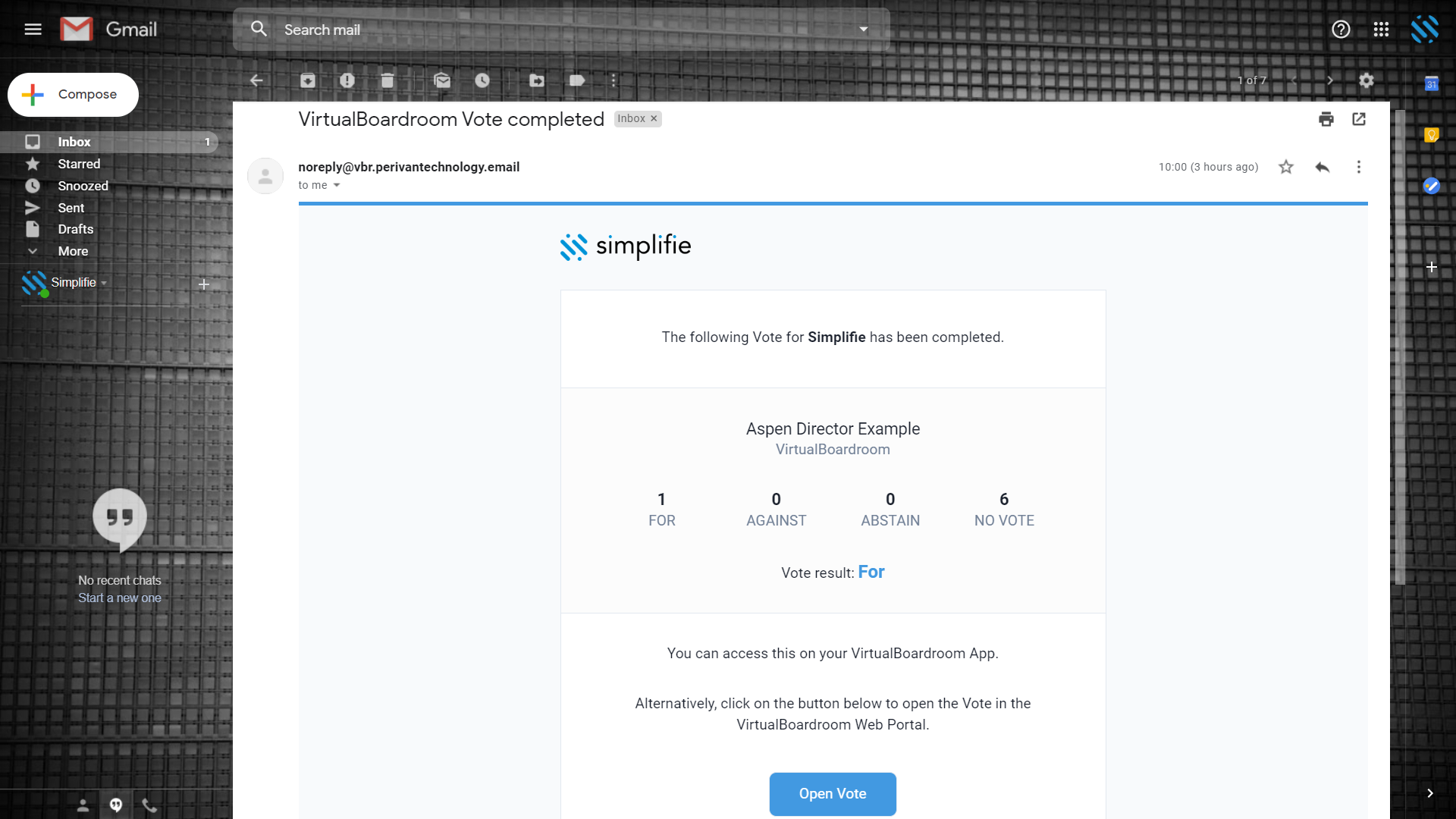The image size is (1456, 819).
Task: Star this message
Action: click(x=1286, y=167)
